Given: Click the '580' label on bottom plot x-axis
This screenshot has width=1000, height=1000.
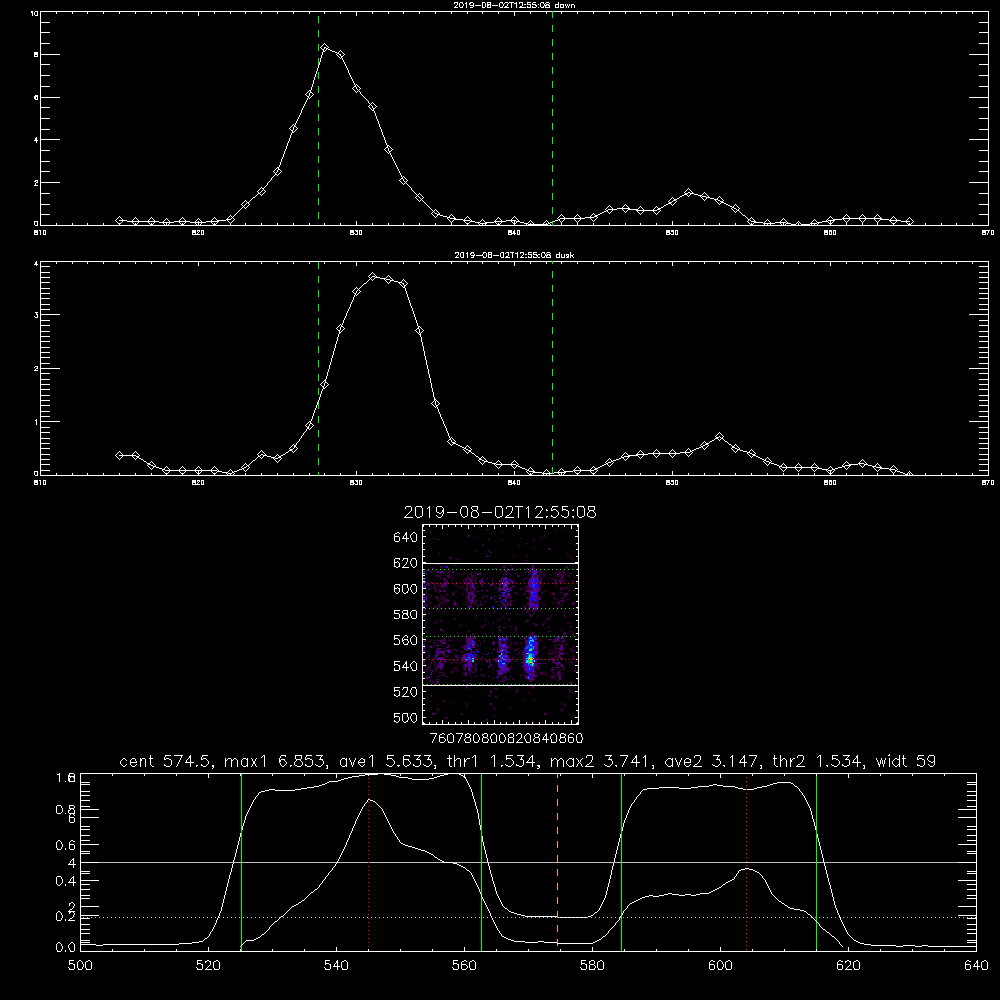Looking at the screenshot, I should (592, 966).
